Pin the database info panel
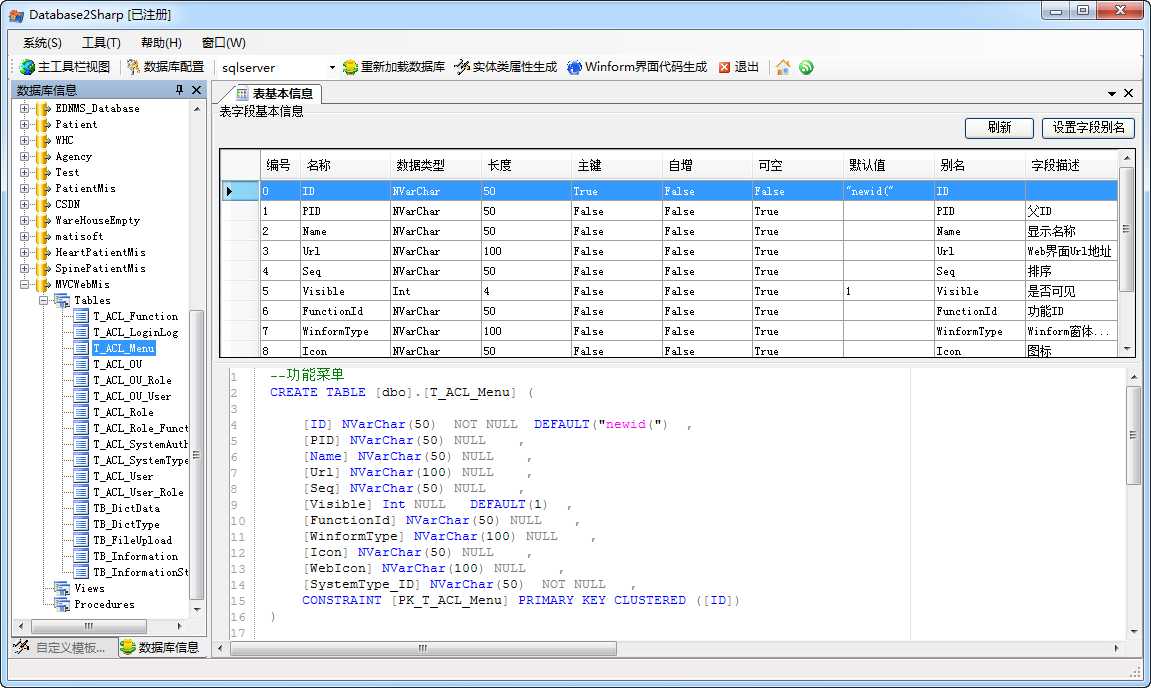The height and width of the screenshot is (688, 1151). point(179,90)
